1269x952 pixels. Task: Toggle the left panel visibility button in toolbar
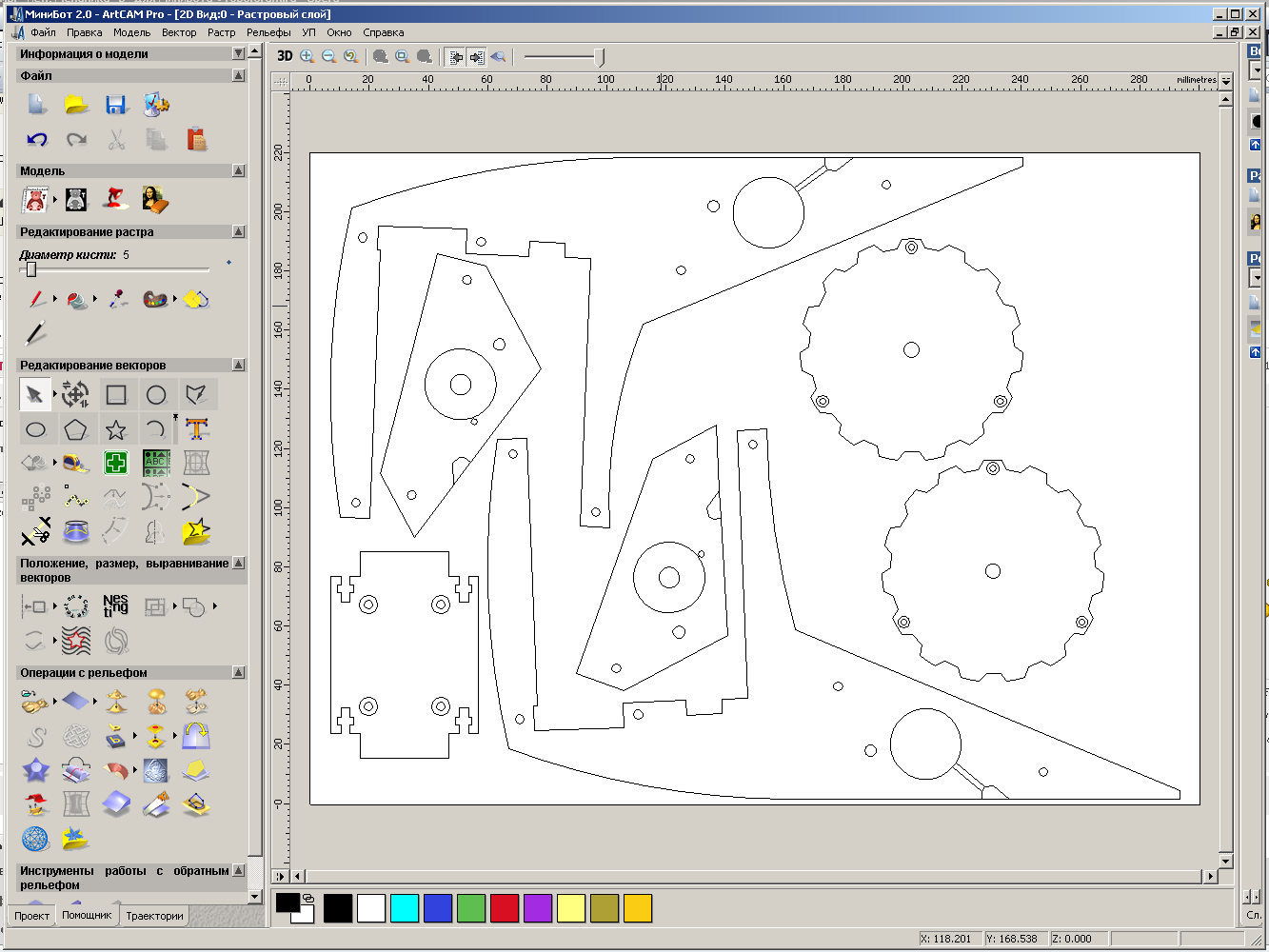click(456, 57)
